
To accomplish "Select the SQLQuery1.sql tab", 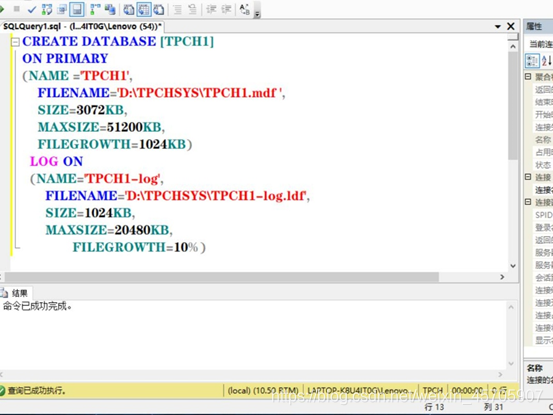I will 82,26.
